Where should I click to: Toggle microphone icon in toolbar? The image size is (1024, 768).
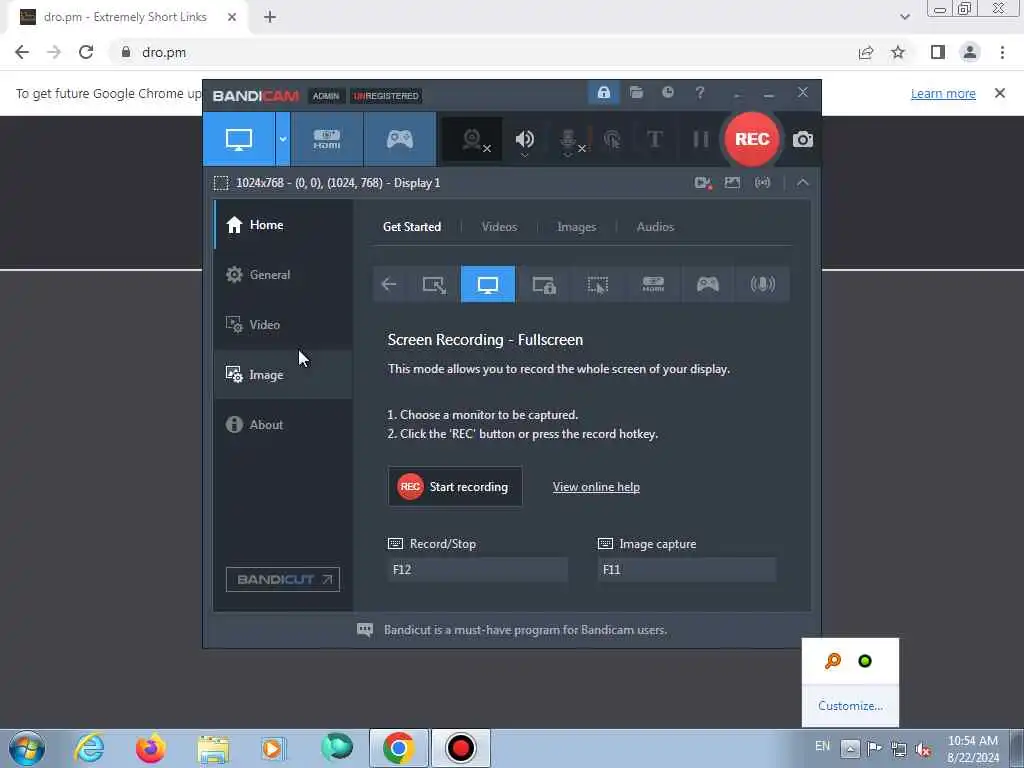569,139
